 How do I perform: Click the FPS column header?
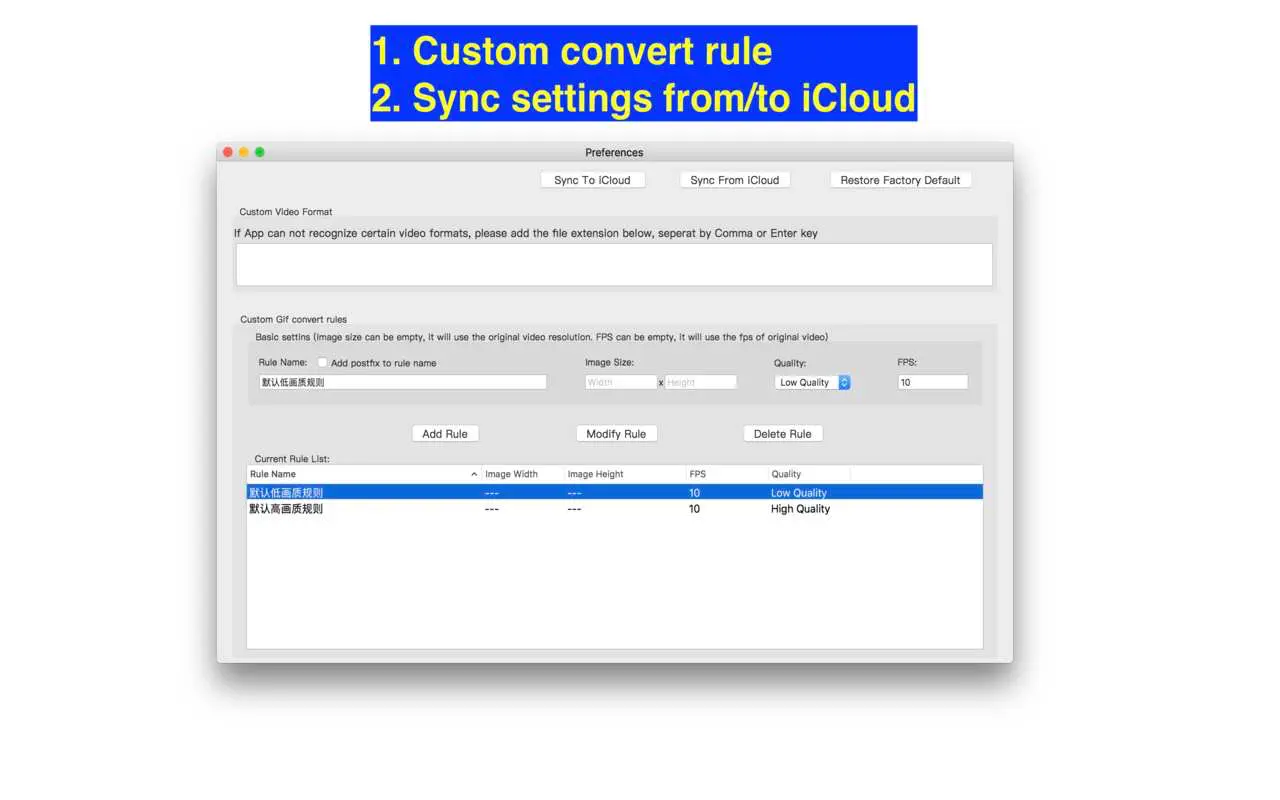pyautogui.click(x=724, y=474)
